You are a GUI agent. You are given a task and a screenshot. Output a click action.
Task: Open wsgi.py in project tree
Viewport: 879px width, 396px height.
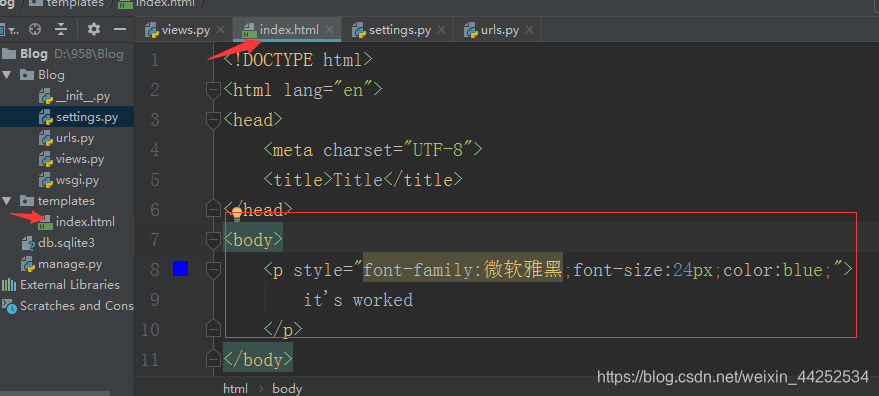pos(69,180)
